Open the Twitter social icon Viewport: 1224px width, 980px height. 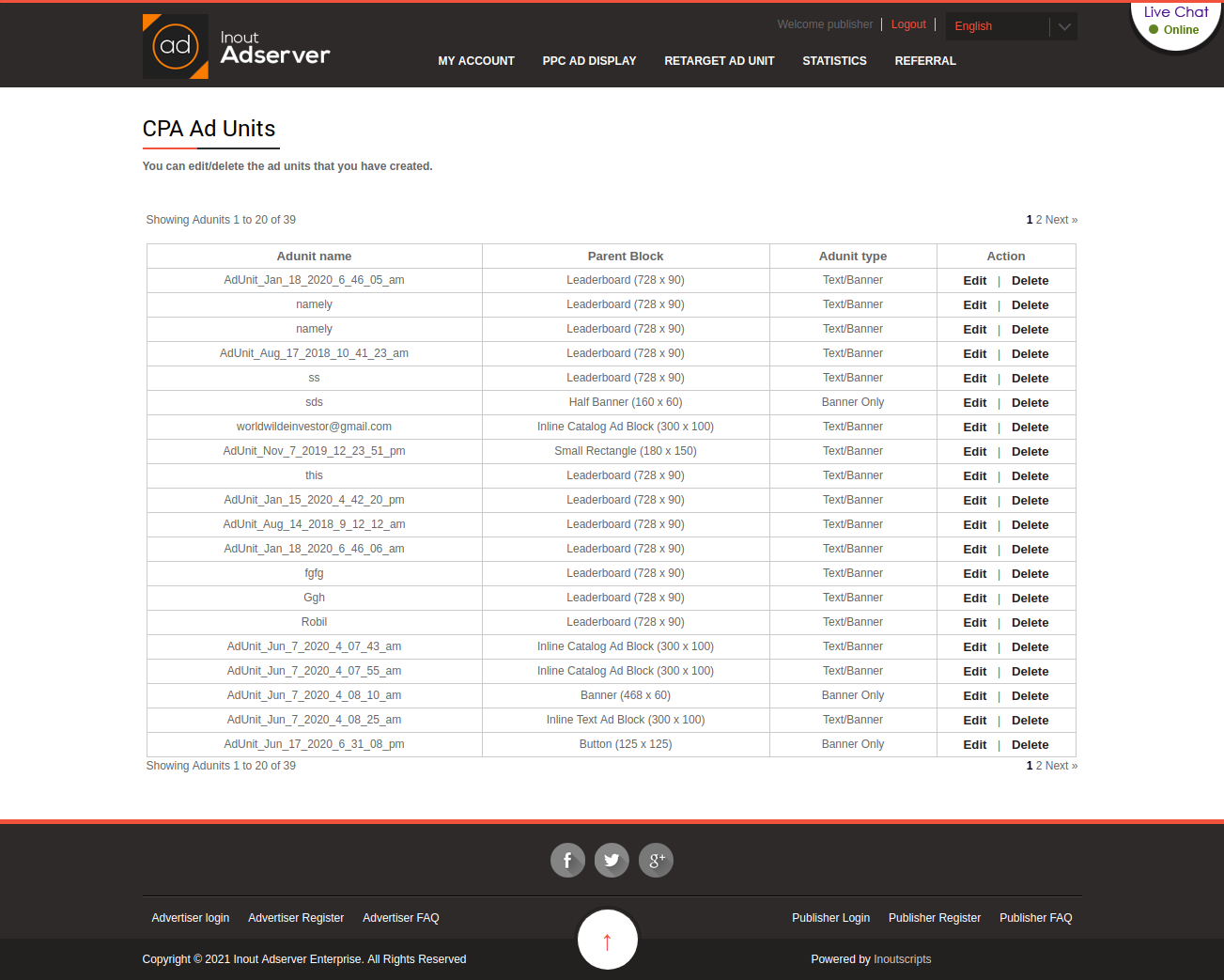pos(612,860)
